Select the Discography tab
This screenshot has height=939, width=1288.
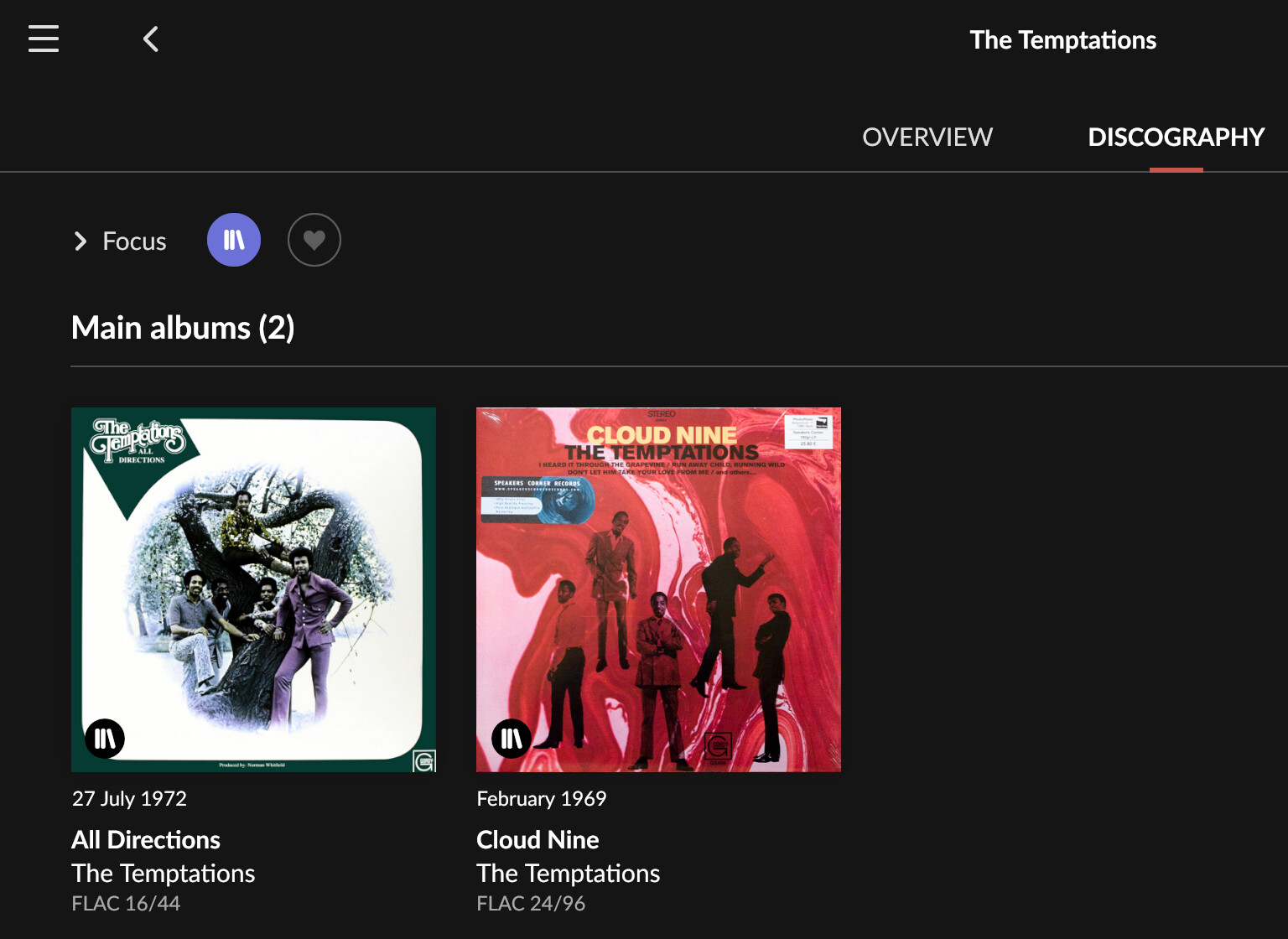[x=1176, y=137]
